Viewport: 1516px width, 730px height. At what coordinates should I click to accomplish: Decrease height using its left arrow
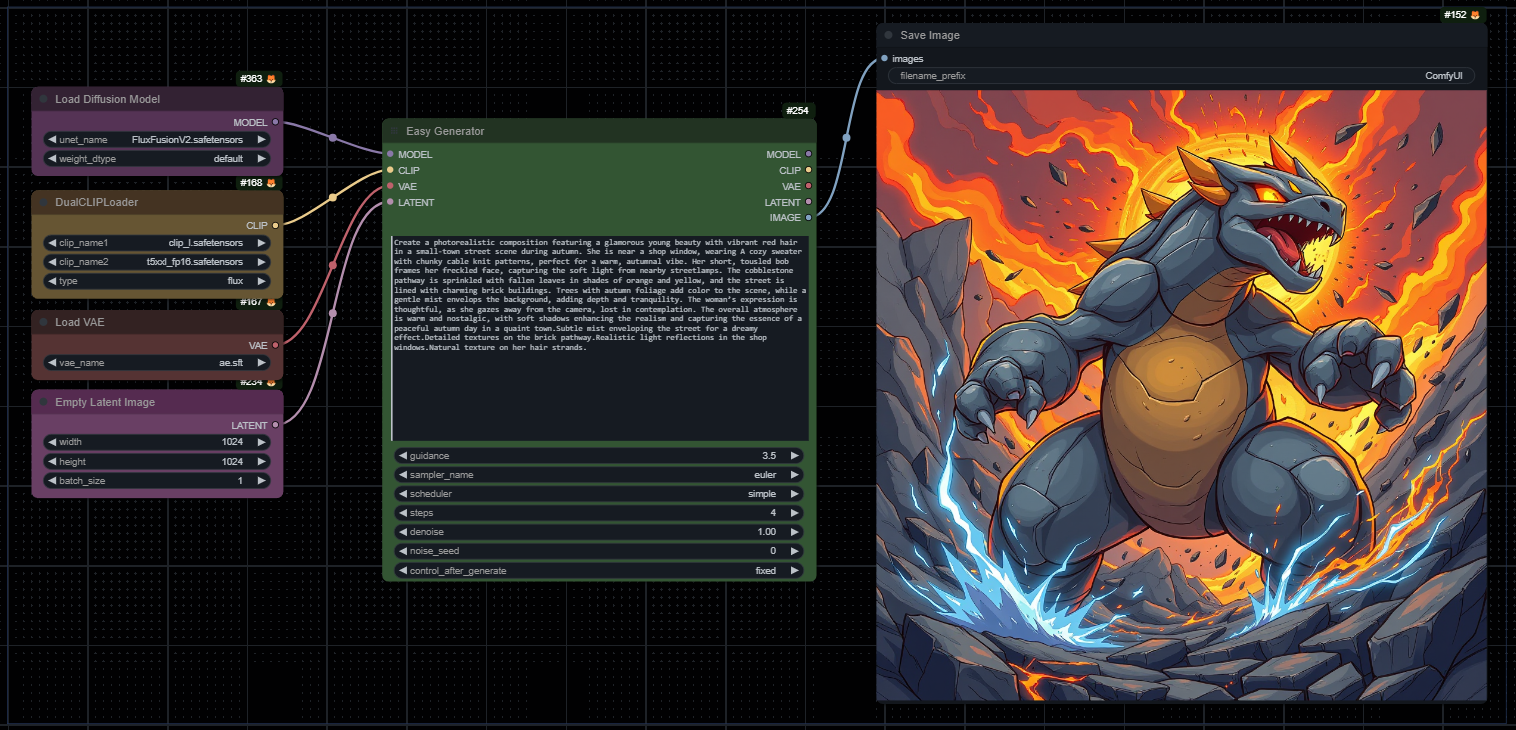click(51, 461)
